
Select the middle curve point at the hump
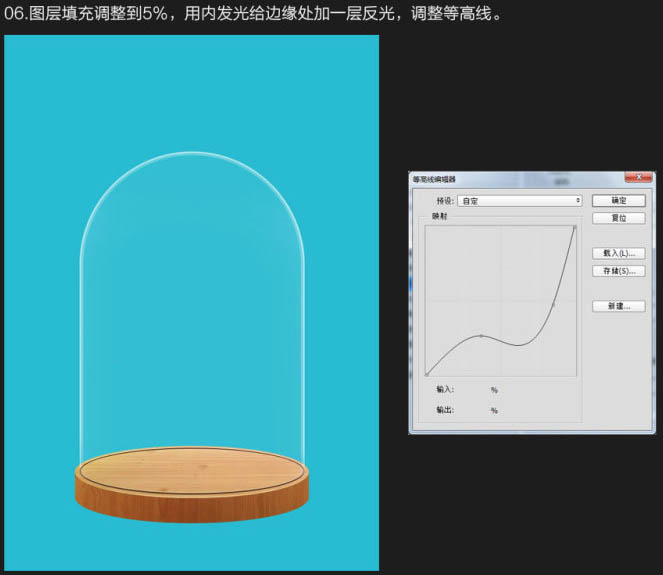tap(481, 336)
